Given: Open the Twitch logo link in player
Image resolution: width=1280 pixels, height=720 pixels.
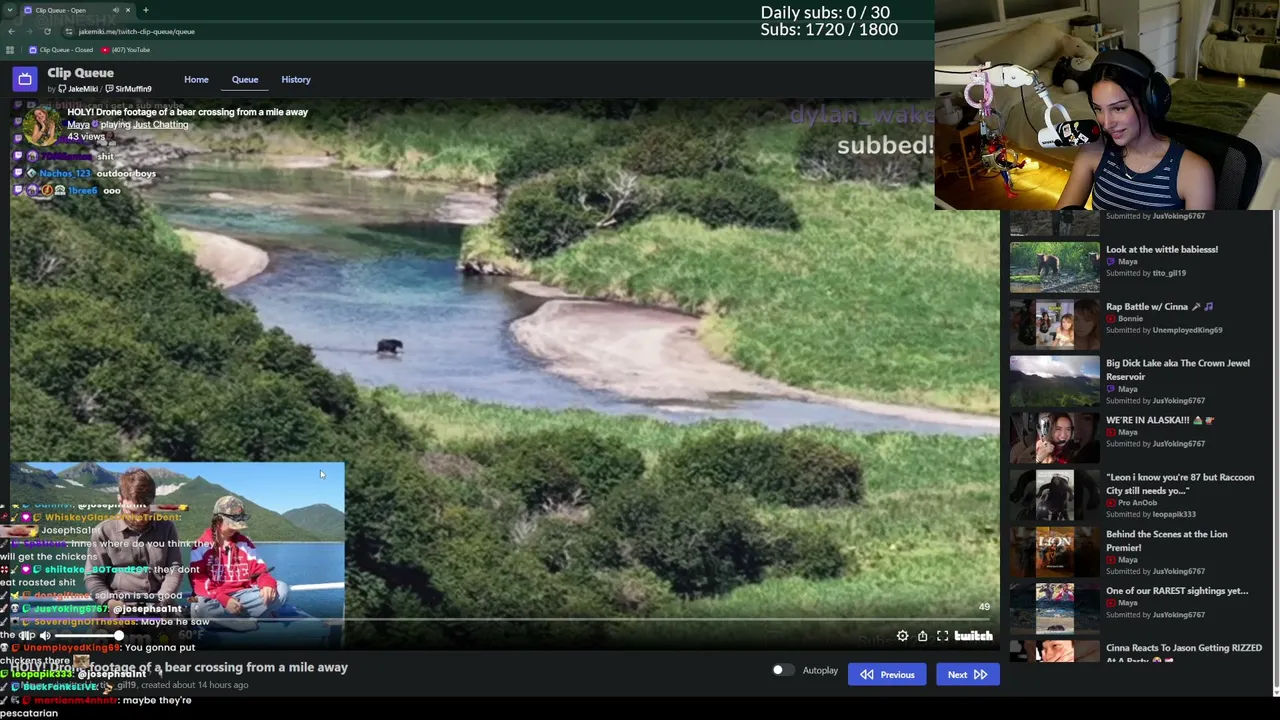Looking at the screenshot, I should [x=973, y=636].
